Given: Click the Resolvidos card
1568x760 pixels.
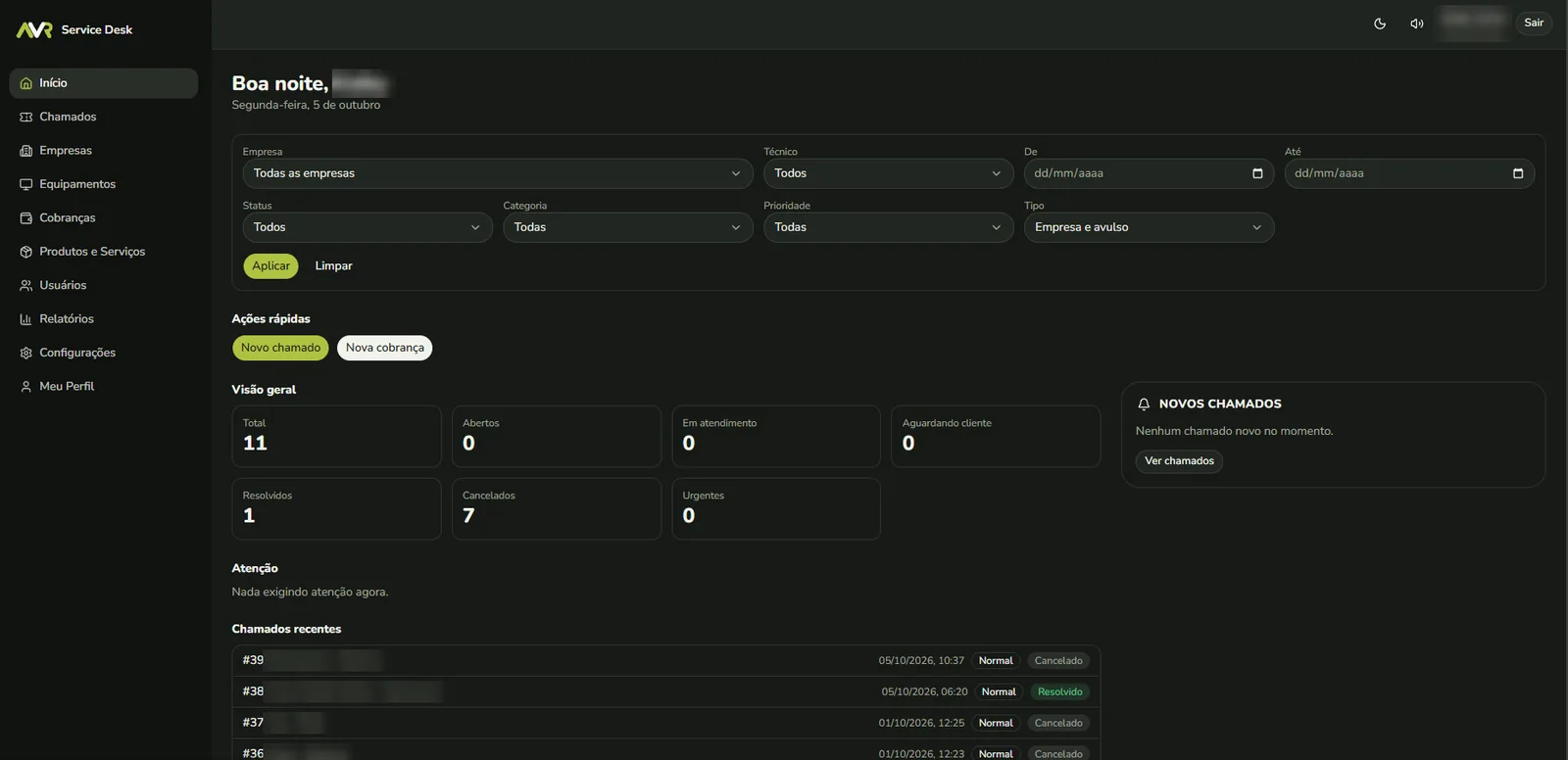Looking at the screenshot, I should (x=336, y=509).
